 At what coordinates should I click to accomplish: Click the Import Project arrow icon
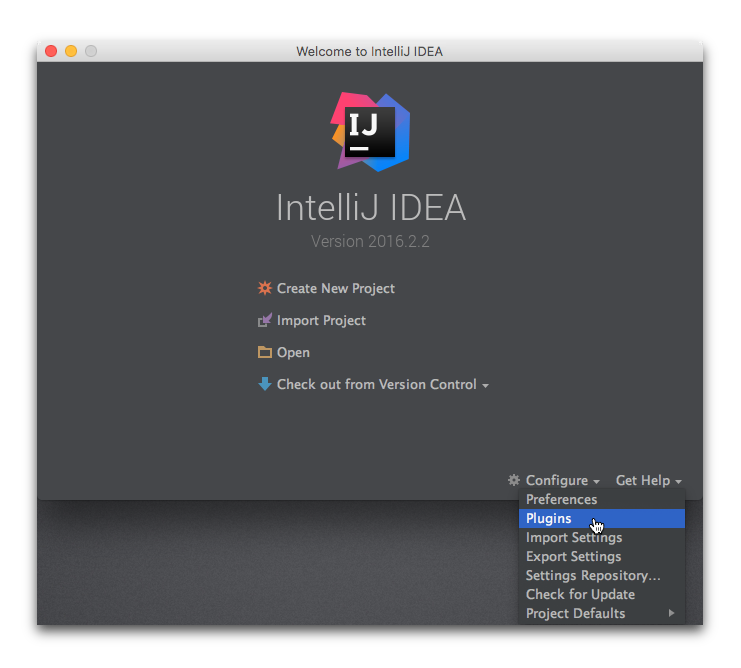tap(265, 320)
